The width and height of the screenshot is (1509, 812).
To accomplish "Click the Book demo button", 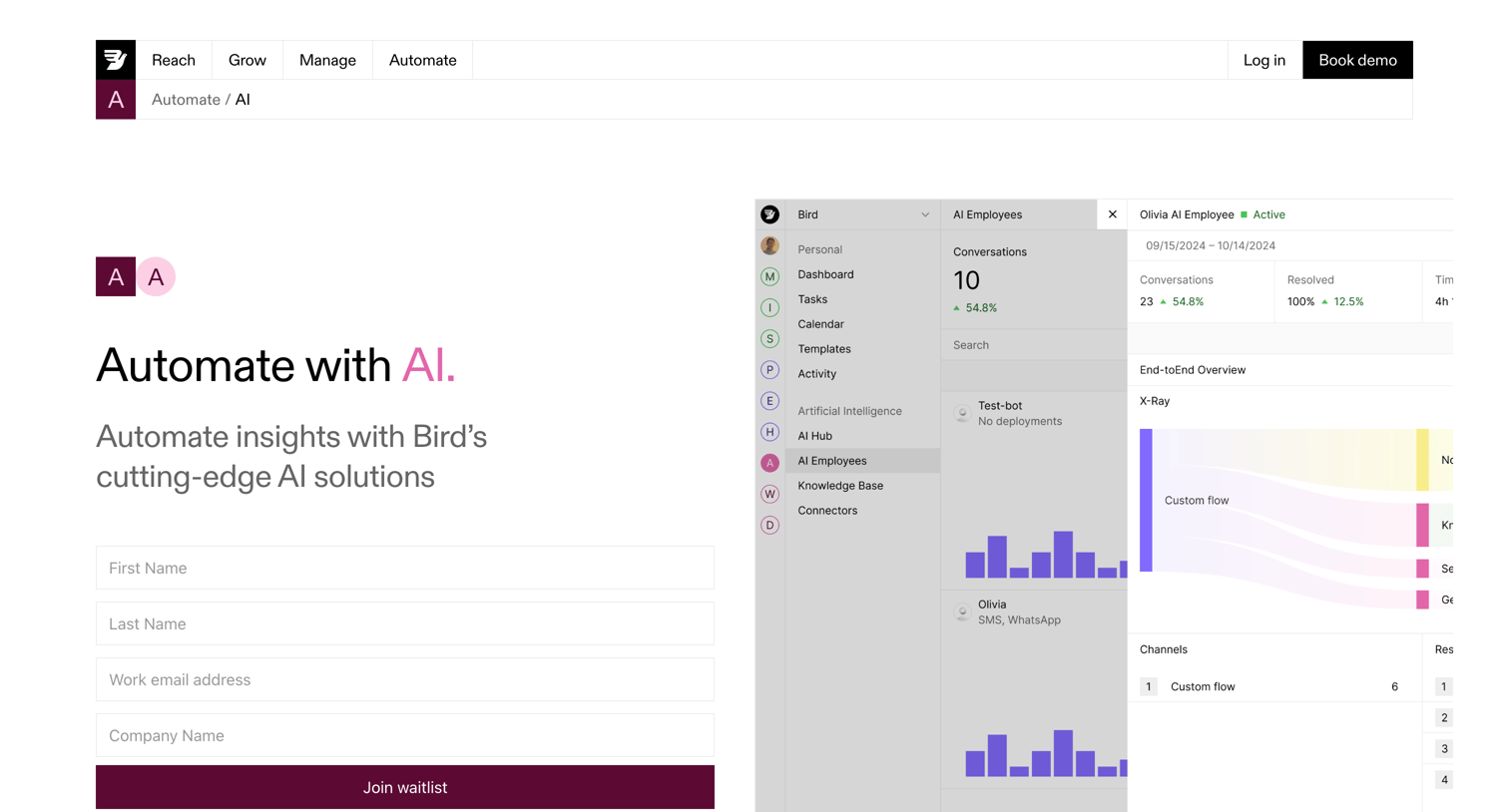I will click(x=1357, y=60).
